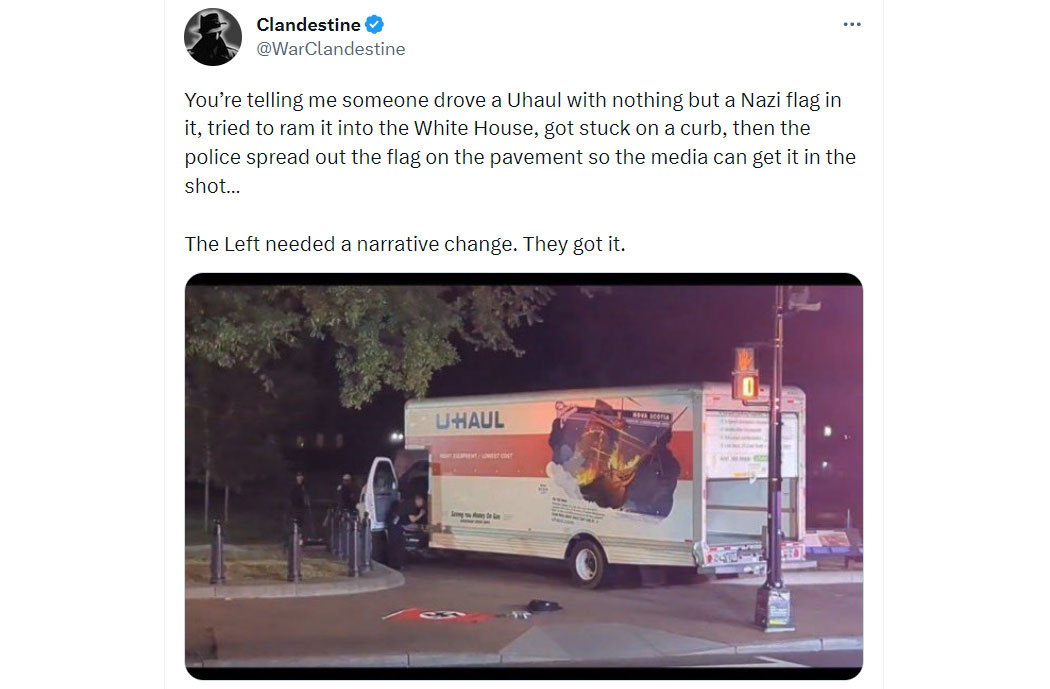Click the sticker-covered base of signal pole
Image resolution: width=1050 pixels, height=689 pixels.
coord(774,609)
